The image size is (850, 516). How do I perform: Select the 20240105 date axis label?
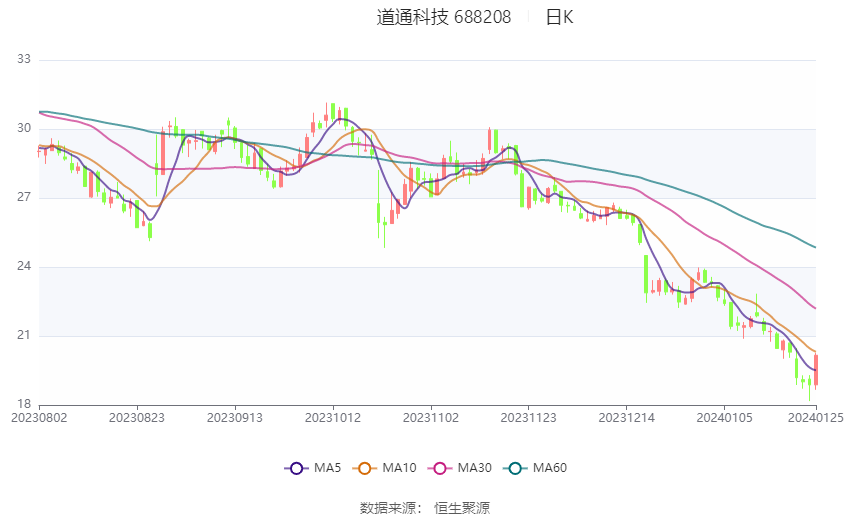click(724, 418)
